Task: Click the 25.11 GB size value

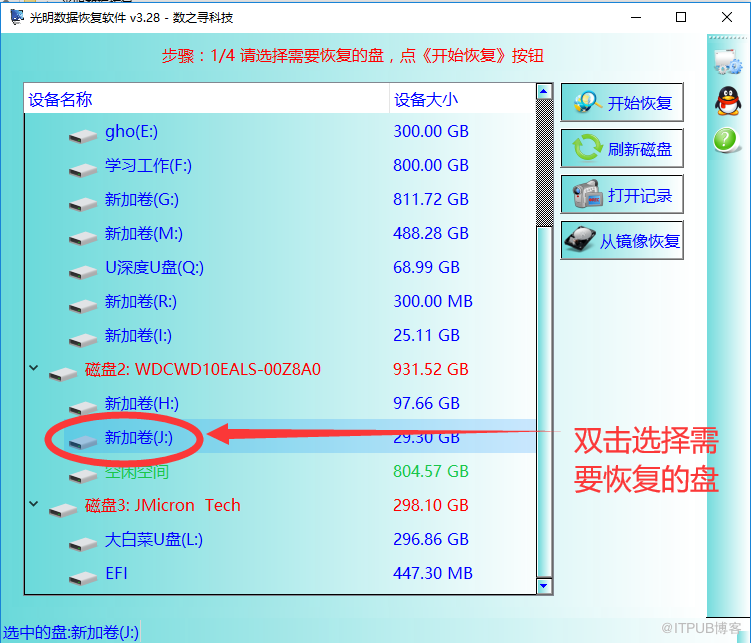Action: point(426,335)
